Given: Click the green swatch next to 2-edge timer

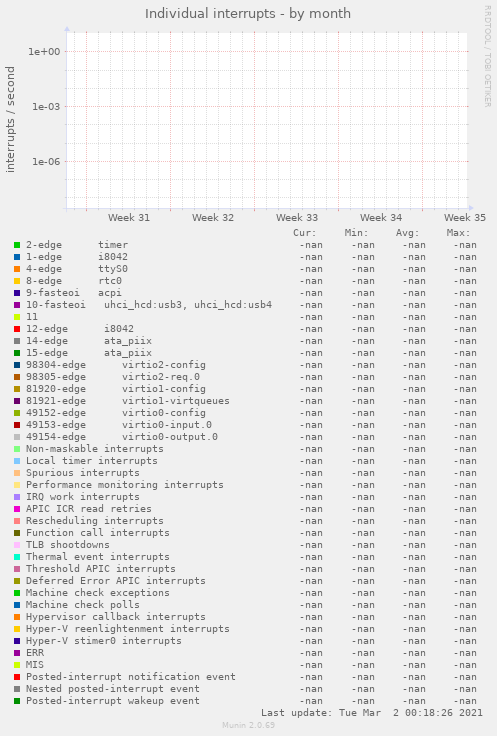Looking at the screenshot, I should pyautogui.click(x=17, y=245).
